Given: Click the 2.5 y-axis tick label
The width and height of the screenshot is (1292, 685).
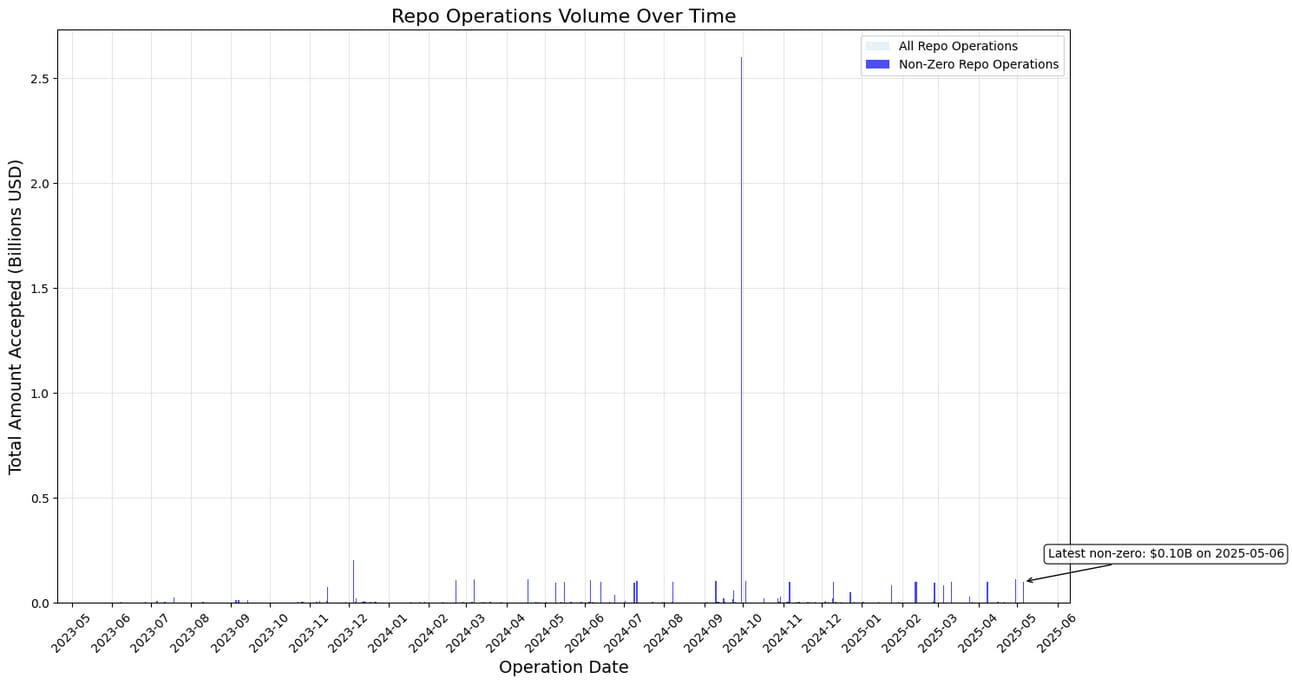Looking at the screenshot, I should (x=39, y=78).
